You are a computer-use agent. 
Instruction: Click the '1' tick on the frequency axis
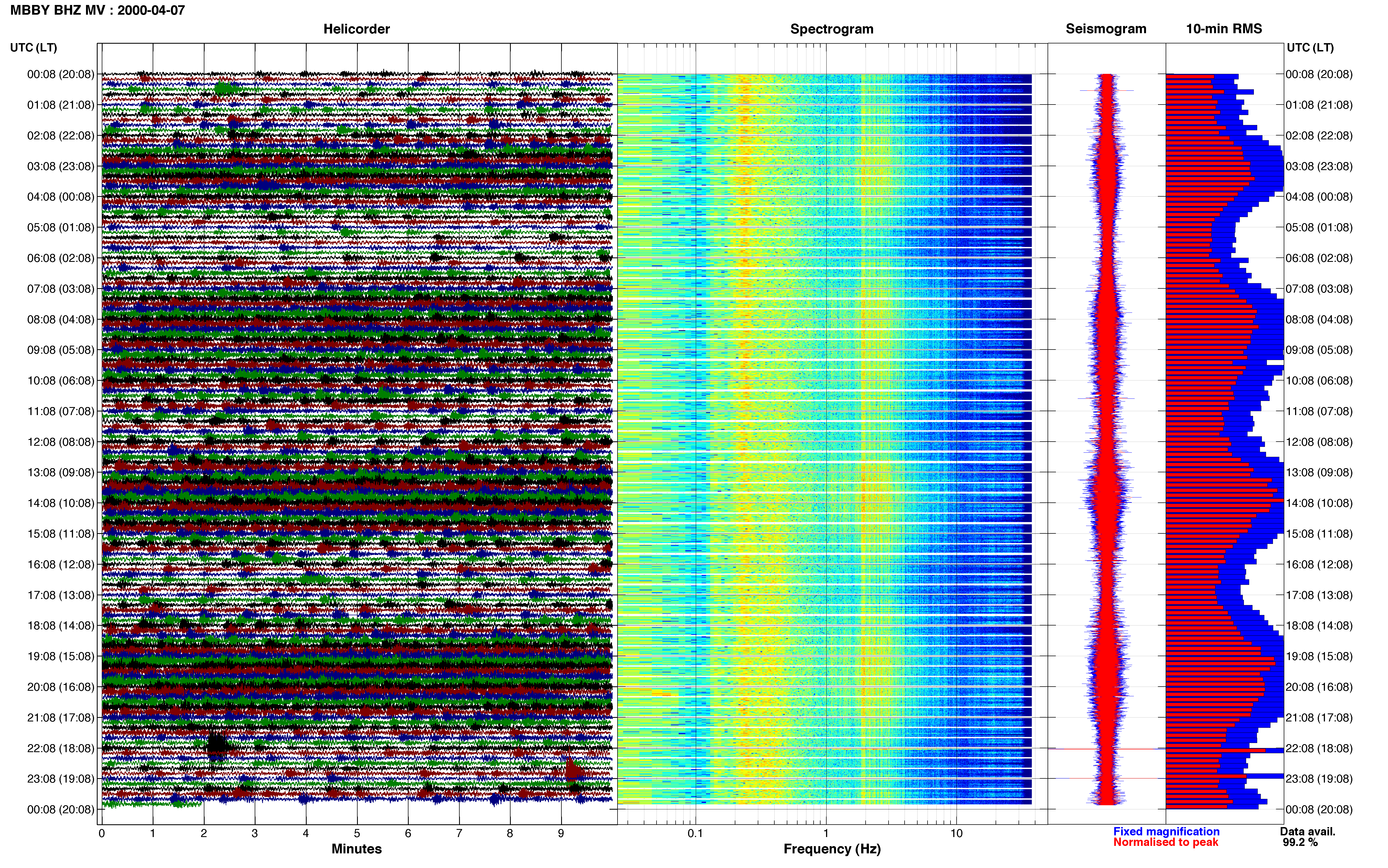coord(826,833)
